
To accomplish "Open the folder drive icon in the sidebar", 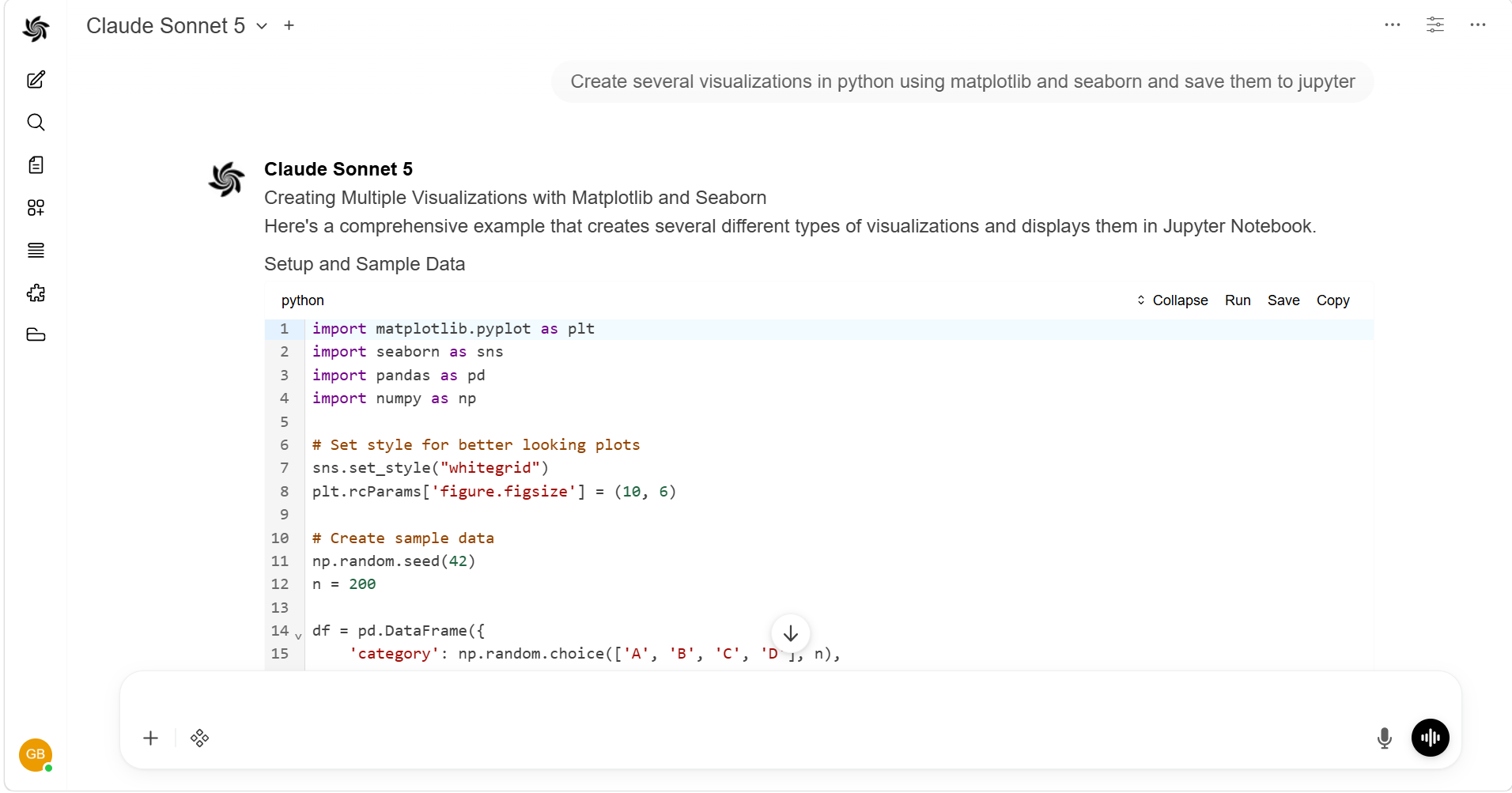I will click(x=36, y=335).
